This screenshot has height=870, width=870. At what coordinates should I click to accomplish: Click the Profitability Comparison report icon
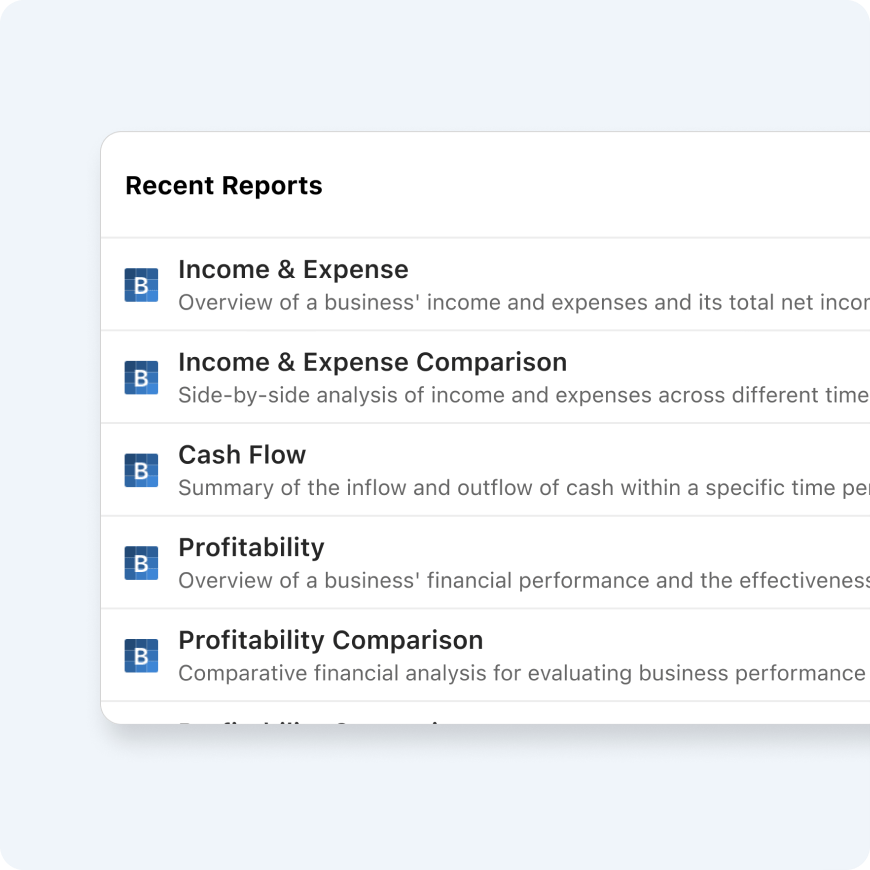(141, 656)
